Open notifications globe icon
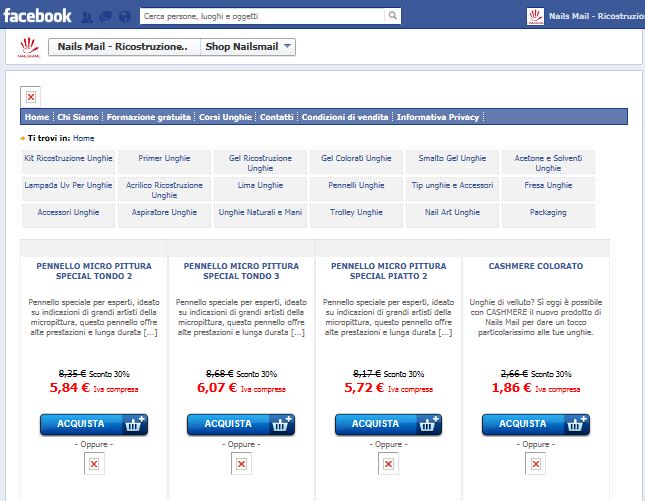The width and height of the screenshot is (645, 501). (x=125, y=17)
